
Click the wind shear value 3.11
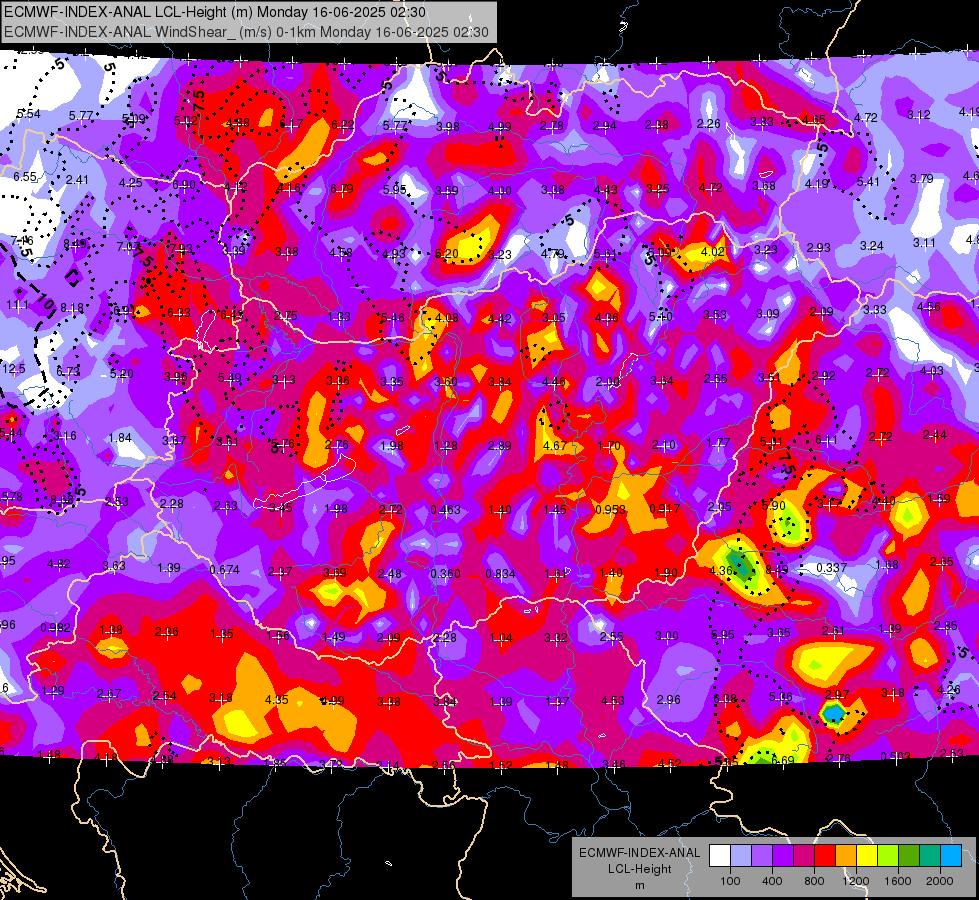click(x=924, y=242)
